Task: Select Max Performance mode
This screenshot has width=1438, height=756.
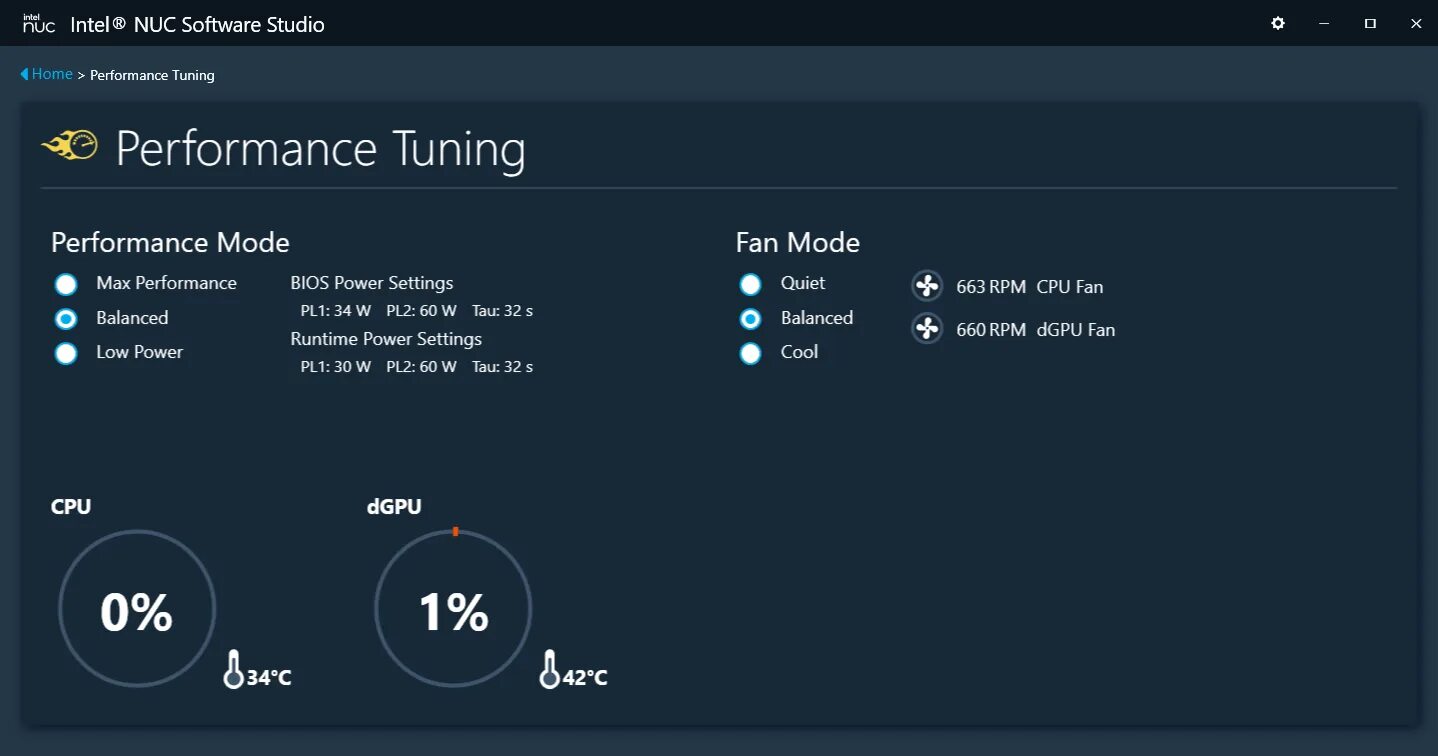Action: (x=66, y=284)
